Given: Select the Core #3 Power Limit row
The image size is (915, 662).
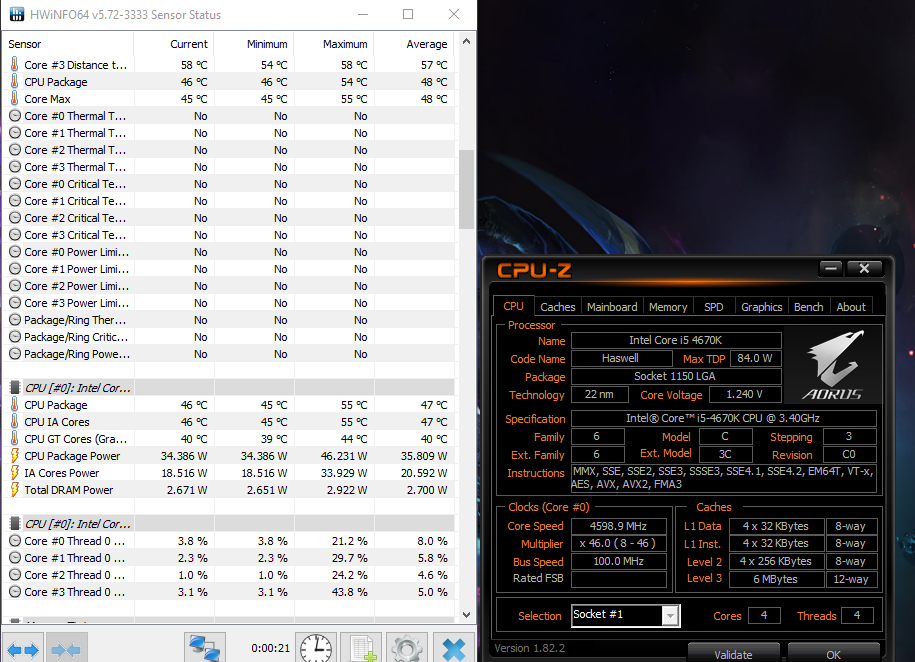Looking at the screenshot, I should click(x=229, y=303).
